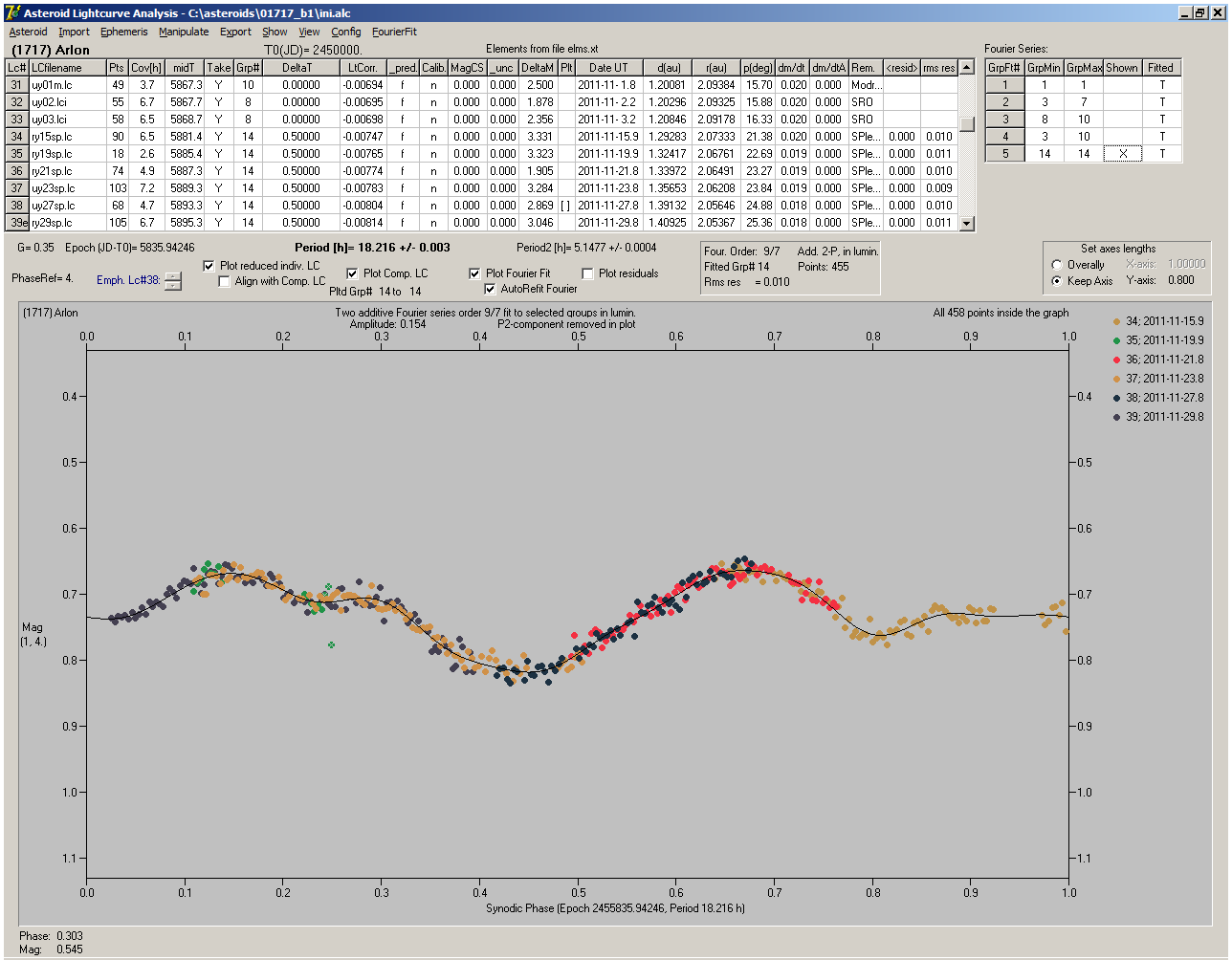This screenshot has width=1232, height=960.
Task: Click the LCfilename column header
Action: 68,68
